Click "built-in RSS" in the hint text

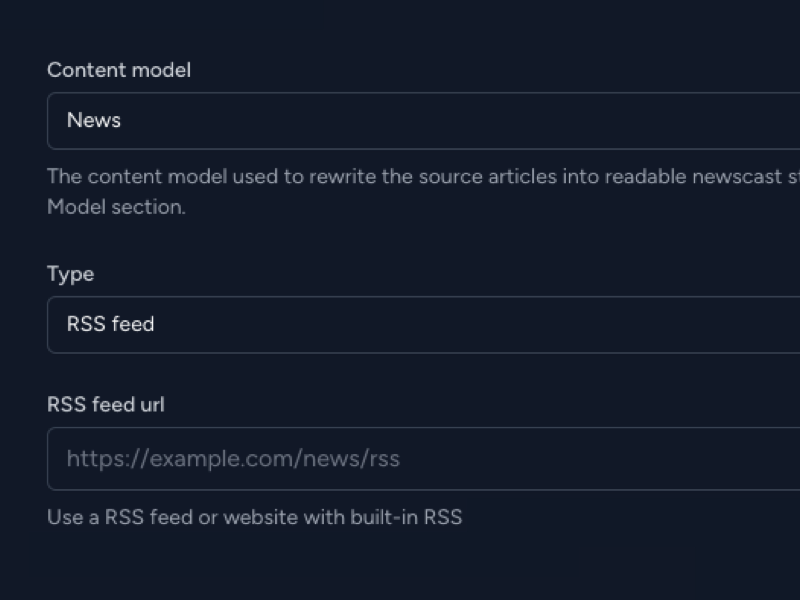point(406,517)
